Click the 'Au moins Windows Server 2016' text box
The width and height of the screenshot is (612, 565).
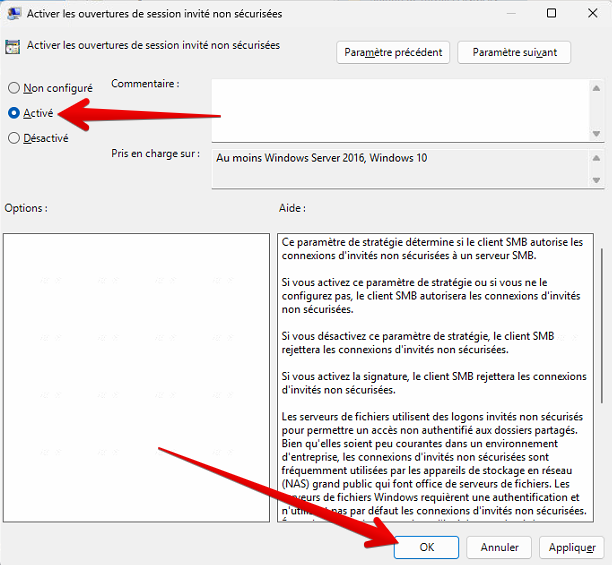(400, 167)
